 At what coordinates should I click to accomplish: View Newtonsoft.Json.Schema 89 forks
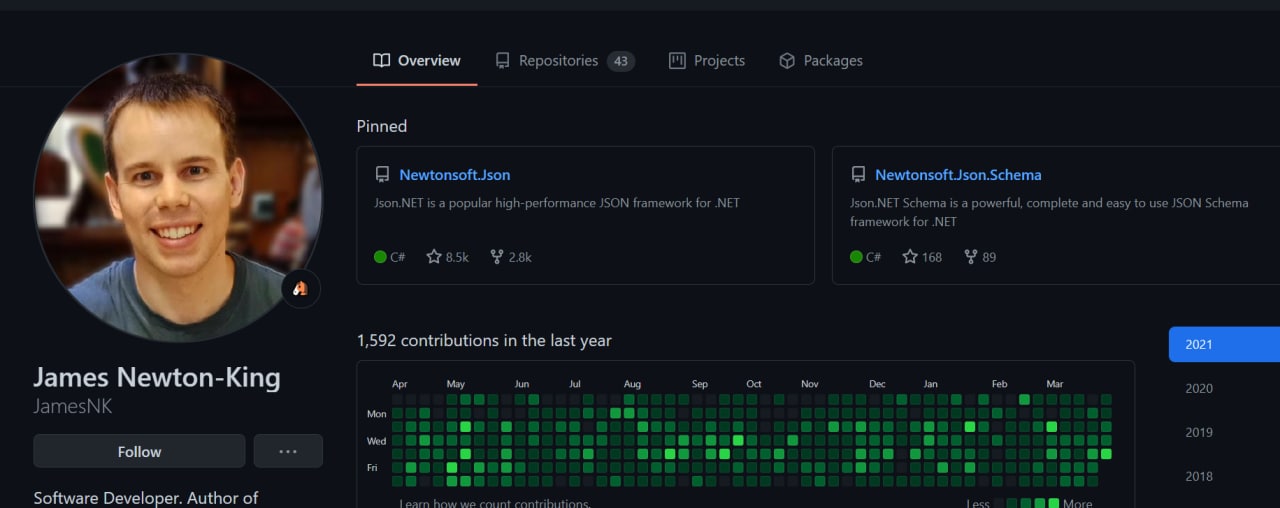[x=980, y=257]
